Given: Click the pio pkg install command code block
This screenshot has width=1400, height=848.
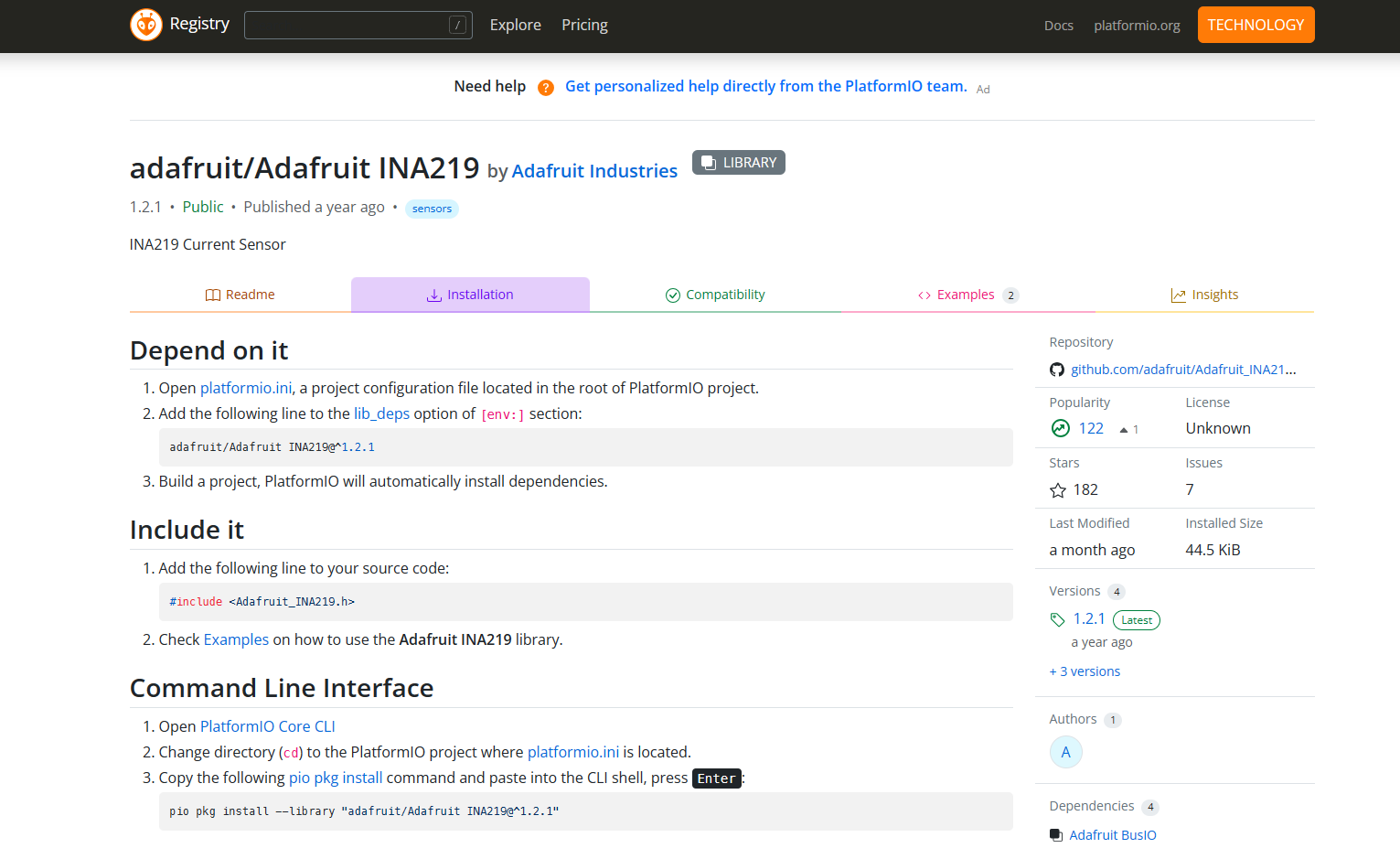Looking at the screenshot, I should (585, 811).
